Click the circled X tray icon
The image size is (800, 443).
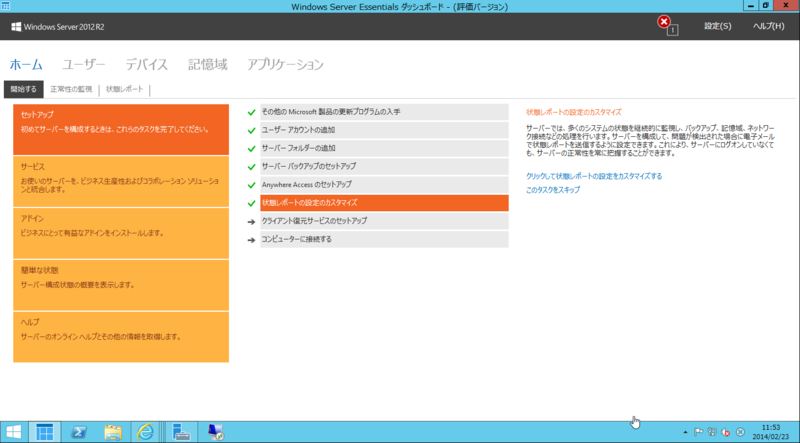tap(740, 432)
